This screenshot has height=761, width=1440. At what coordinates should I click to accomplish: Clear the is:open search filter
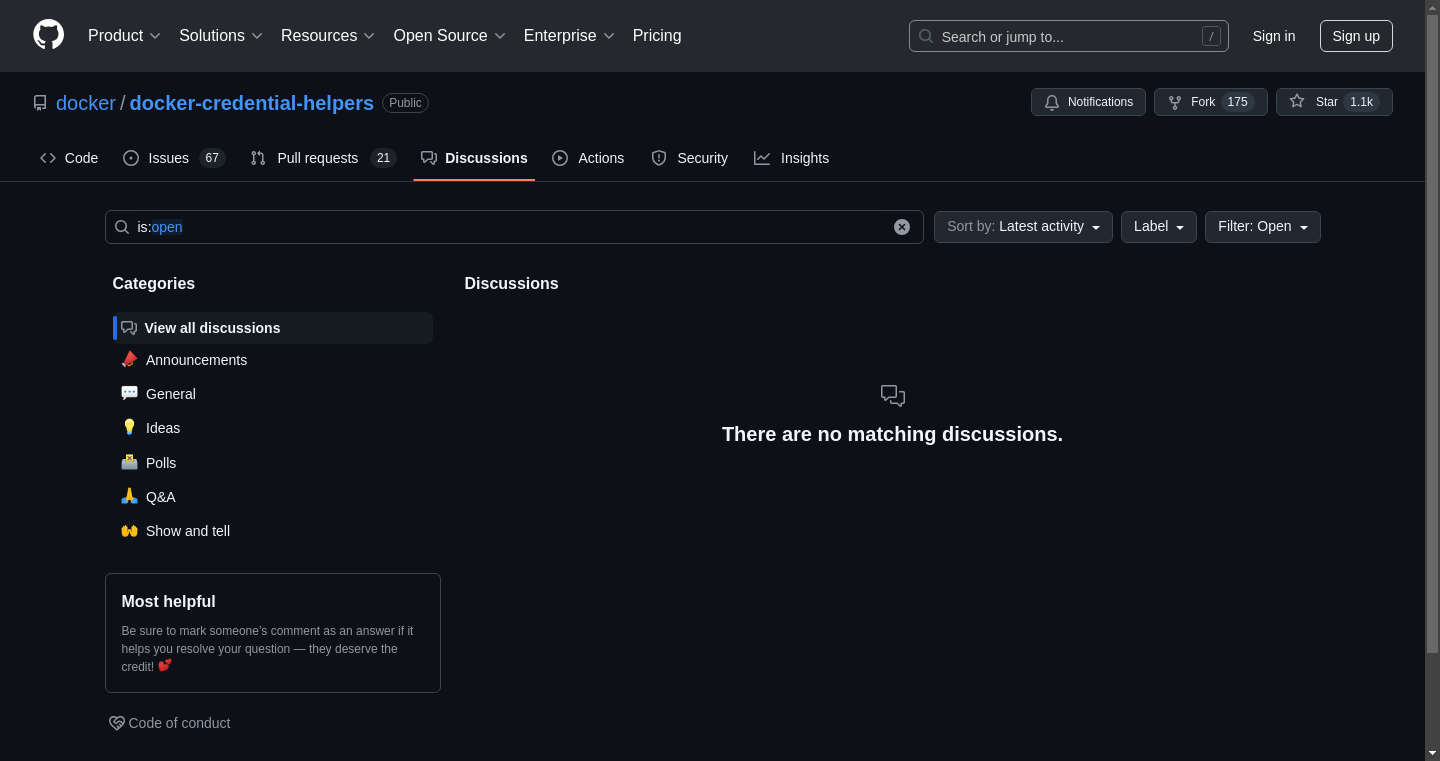[x=902, y=227]
